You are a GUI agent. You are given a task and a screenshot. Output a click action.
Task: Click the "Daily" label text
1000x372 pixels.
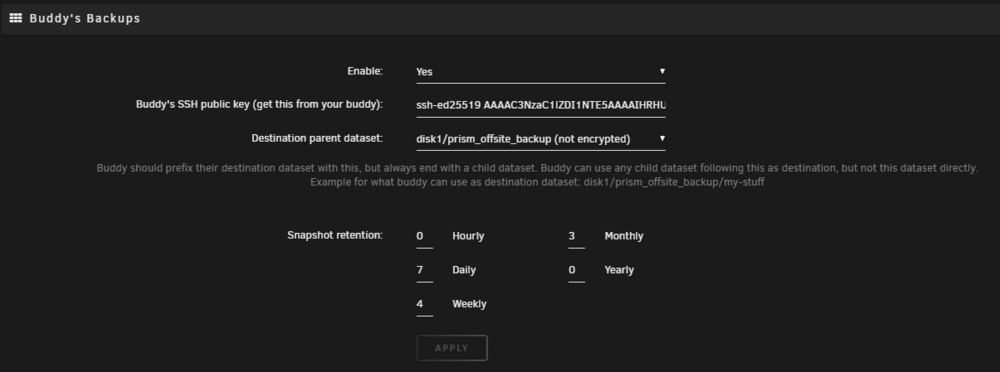(x=464, y=270)
